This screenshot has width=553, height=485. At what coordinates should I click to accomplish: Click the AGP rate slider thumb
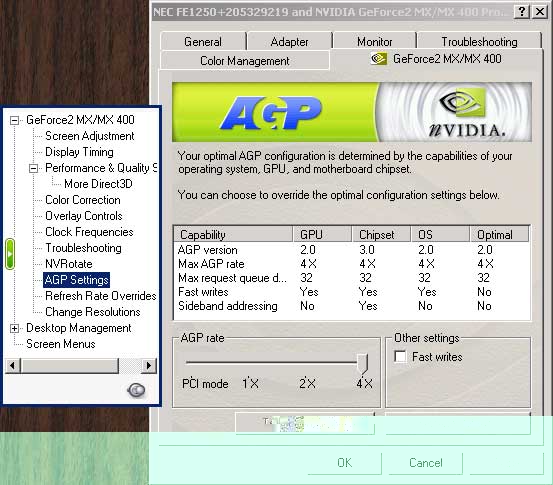[x=362, y=364]
